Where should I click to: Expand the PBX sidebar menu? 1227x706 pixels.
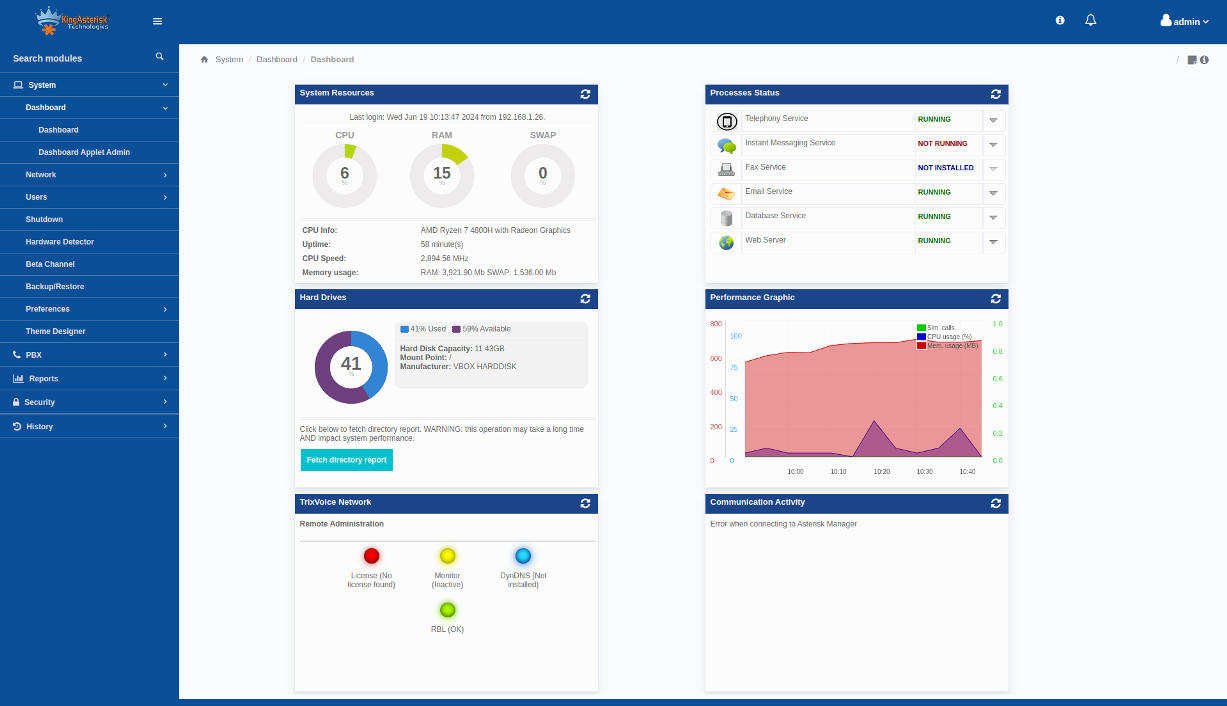89,355
